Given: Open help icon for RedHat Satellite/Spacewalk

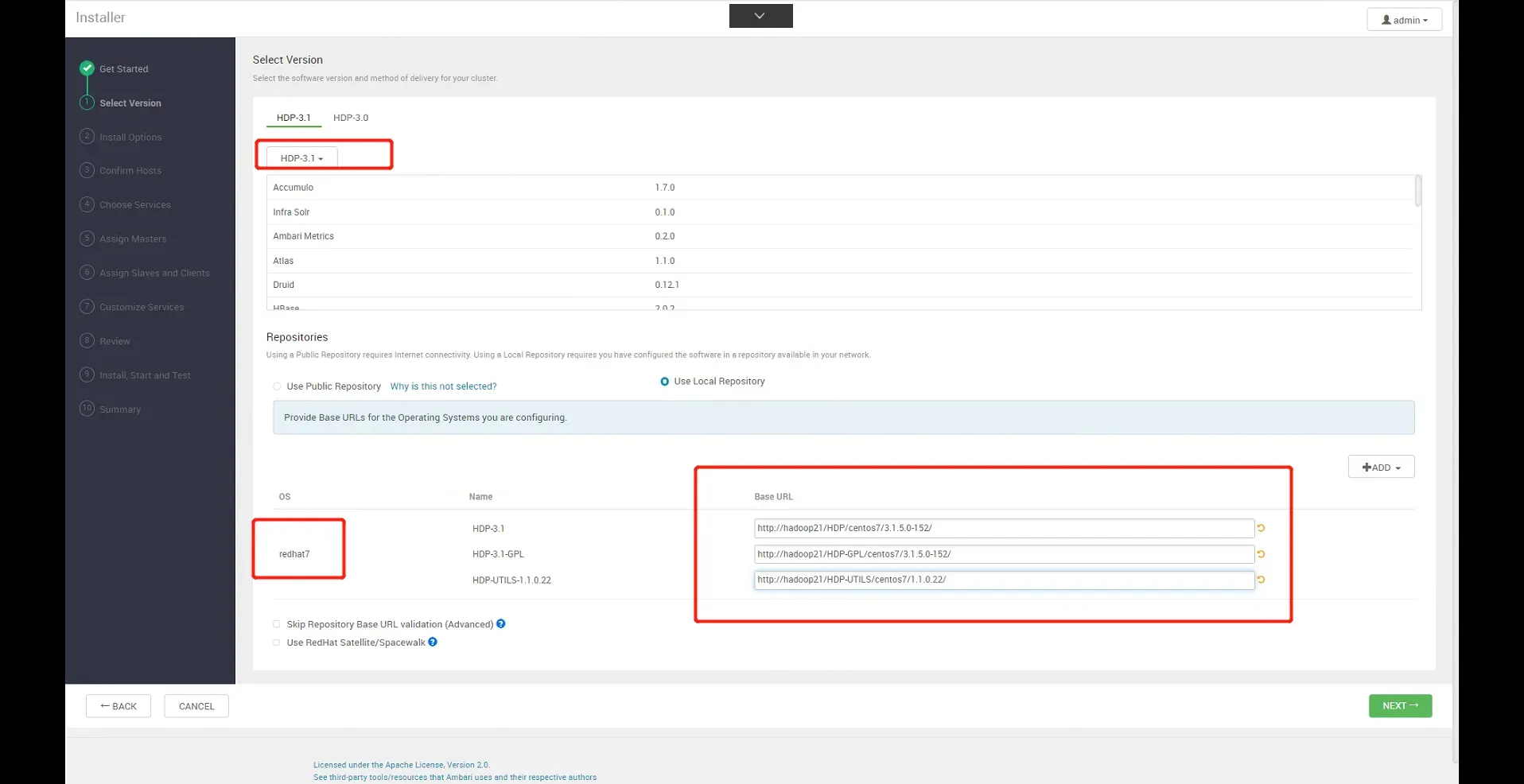Looking at the screenshot, I should click(x=433, y=642).
